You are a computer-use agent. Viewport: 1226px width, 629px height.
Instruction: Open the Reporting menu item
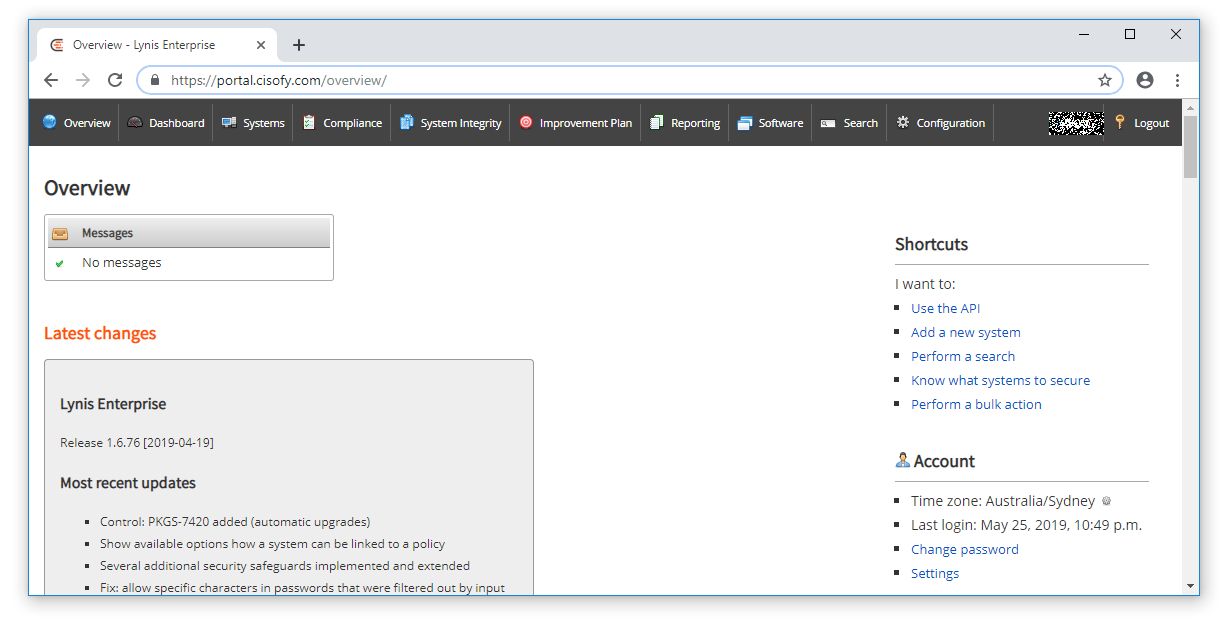pyautogui.click(x=685, y=123)
